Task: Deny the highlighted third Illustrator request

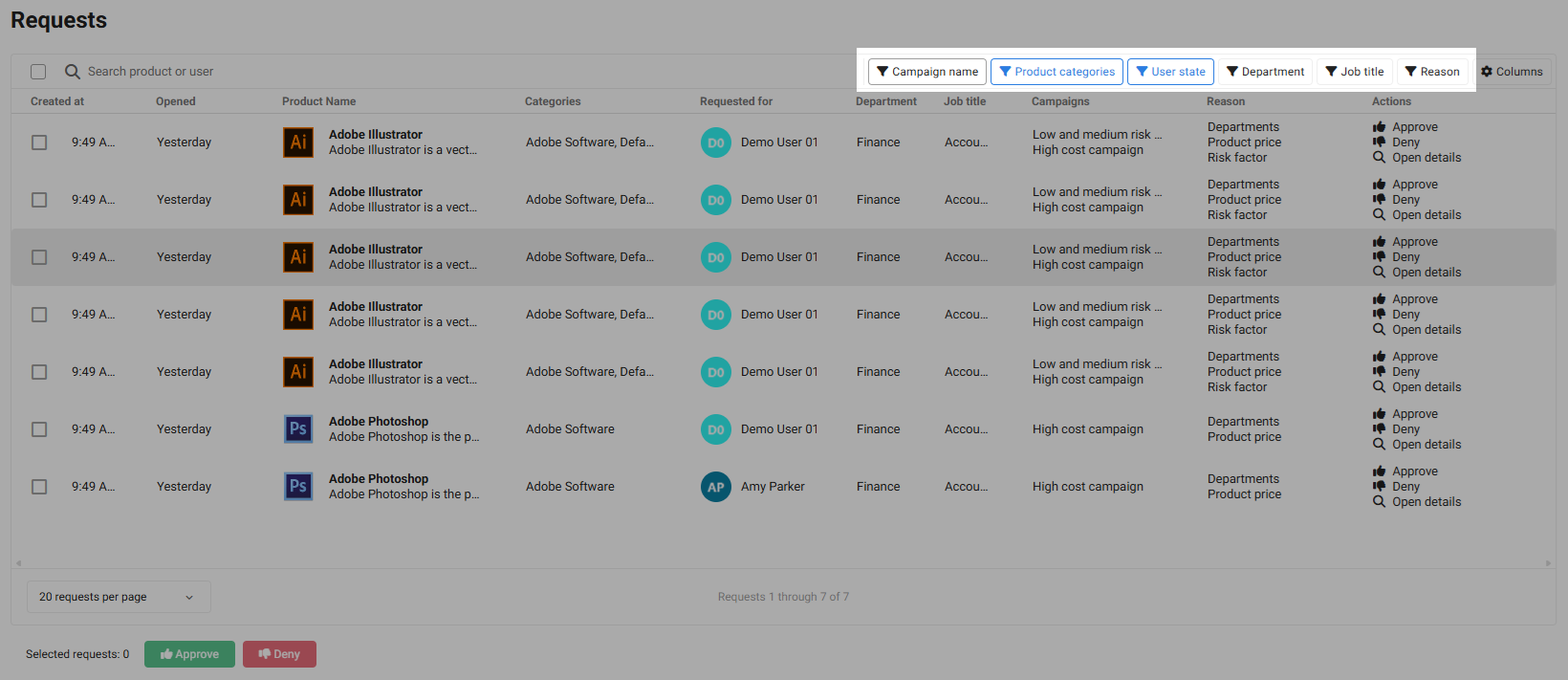Action: [x=1397, y=257]
